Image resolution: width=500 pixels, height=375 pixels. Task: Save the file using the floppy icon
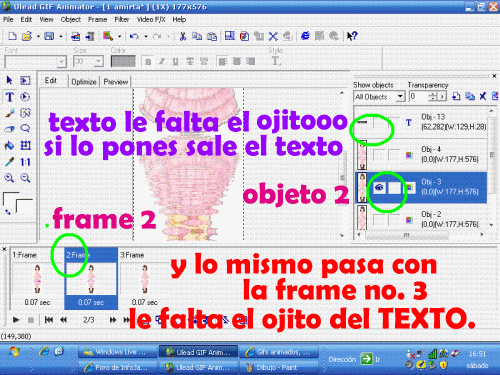coord(49,36)
